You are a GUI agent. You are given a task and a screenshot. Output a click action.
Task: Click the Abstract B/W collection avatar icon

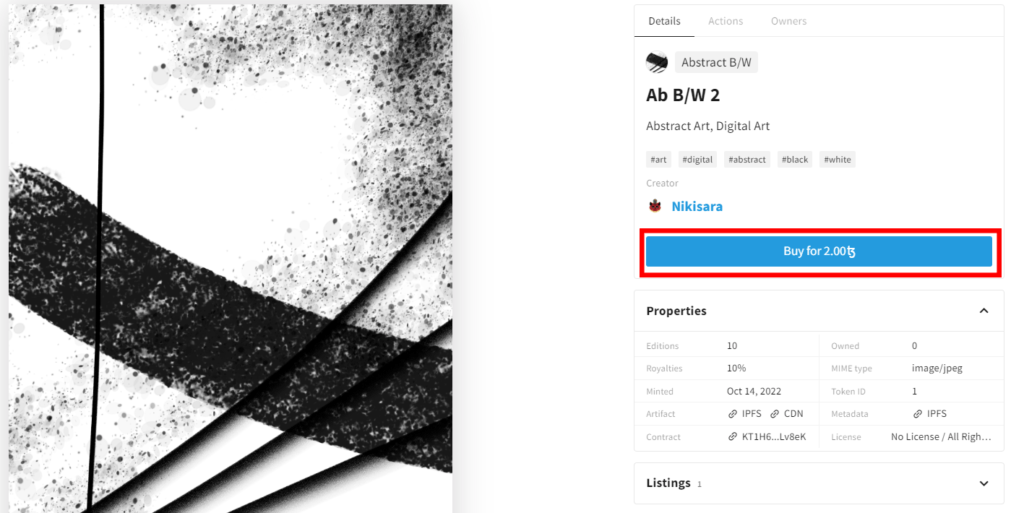click(x=656, y=63)
